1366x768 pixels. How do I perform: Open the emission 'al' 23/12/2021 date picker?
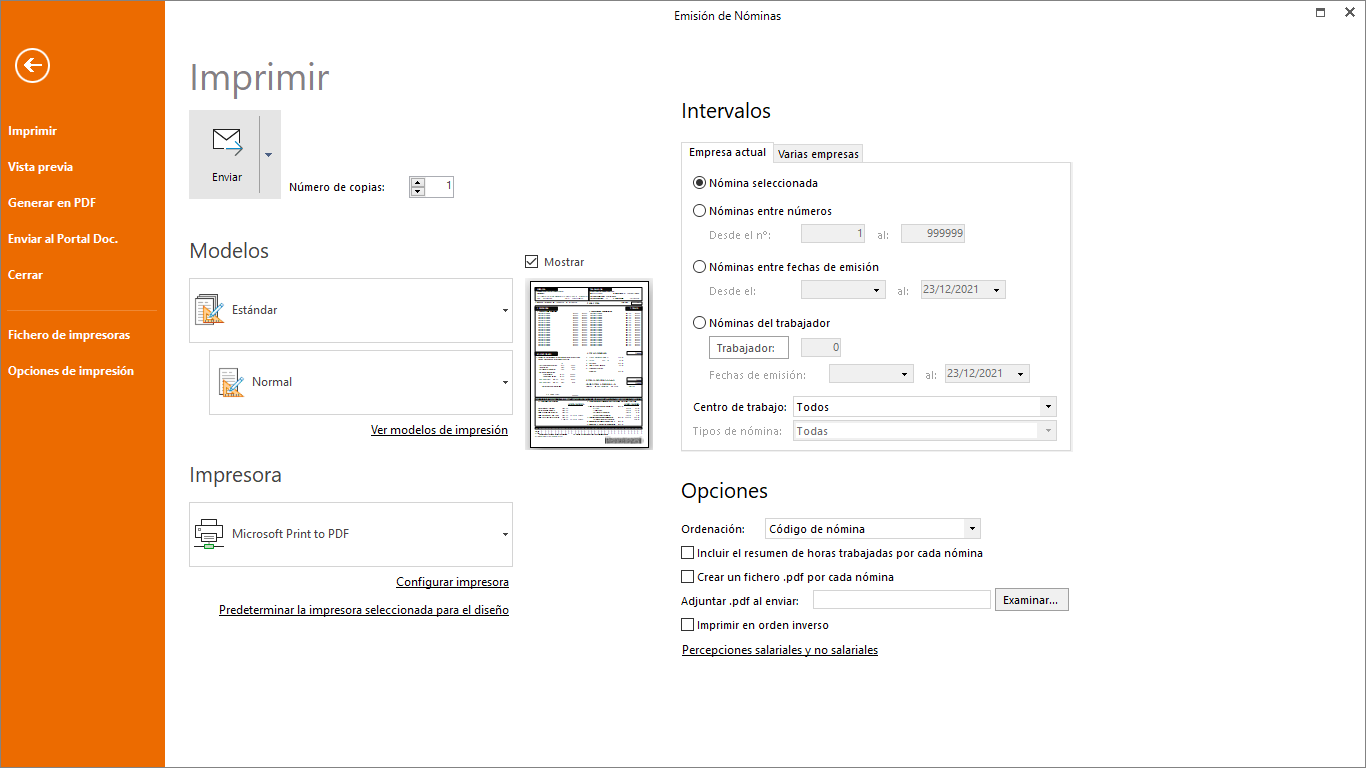997,290
